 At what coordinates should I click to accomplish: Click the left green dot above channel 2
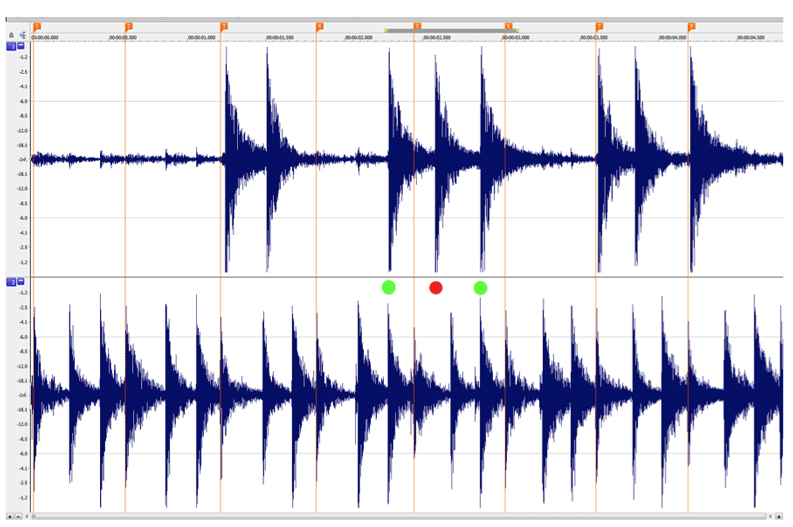[x=388, y=288]
